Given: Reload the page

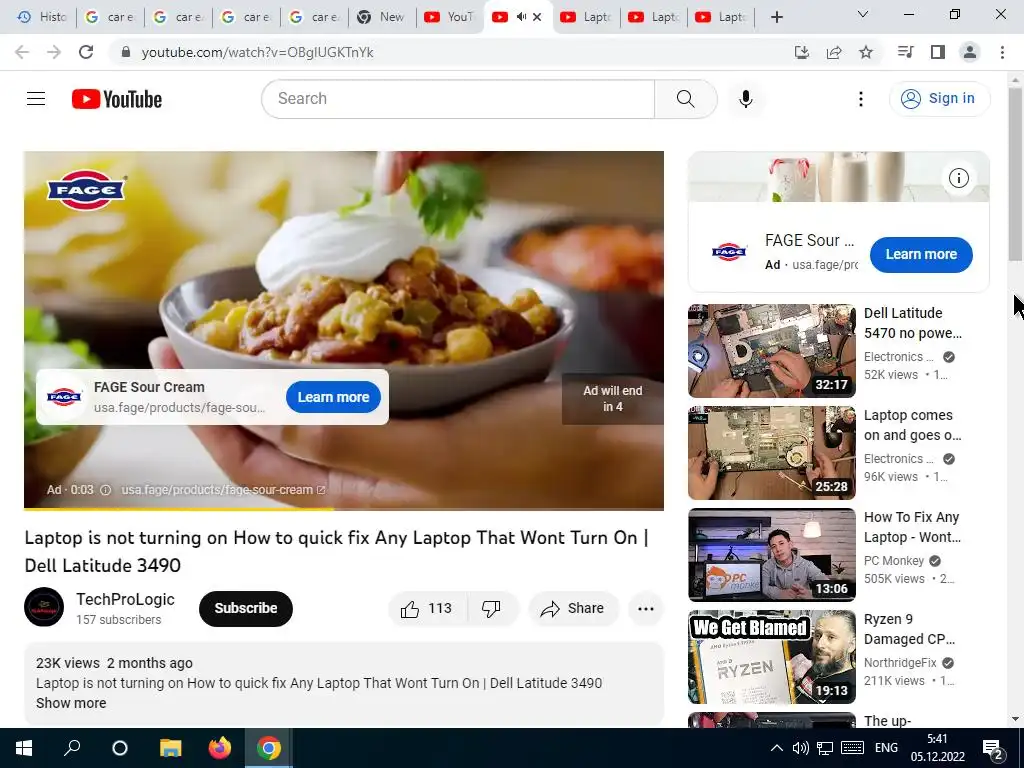Looking at the screenshot, I should coord(86,52).
